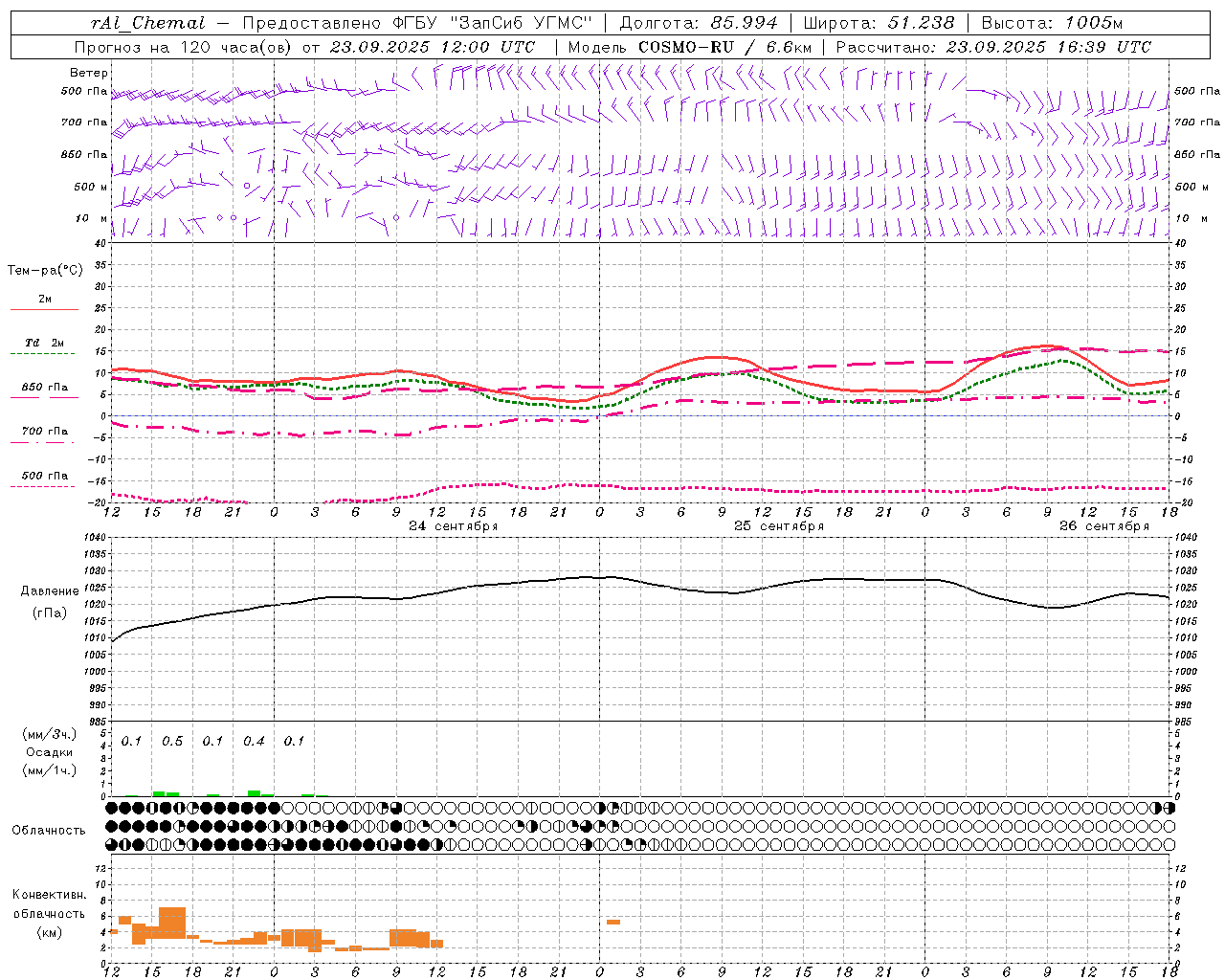This screenshot has height=980, width=1225.
Task: Click the Td 2м dew point legend label
Action: coord(45,343)
